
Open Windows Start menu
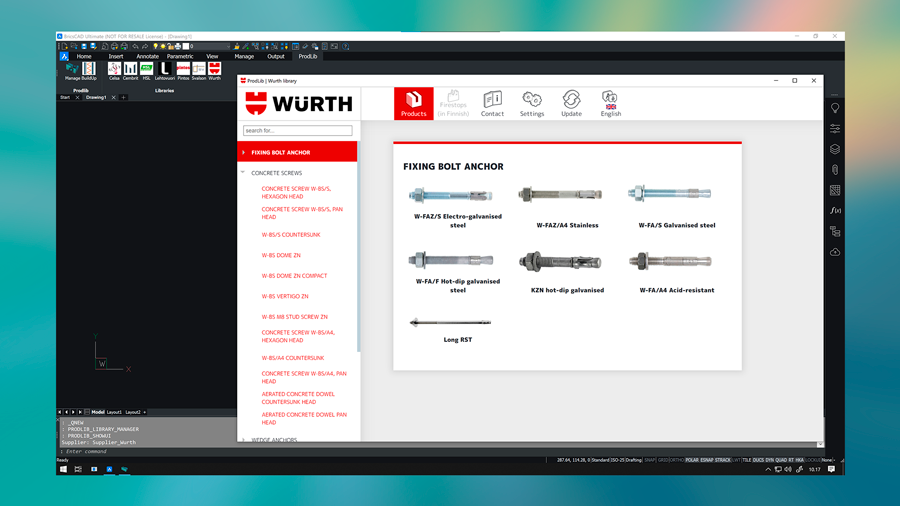tap(63, 469)
